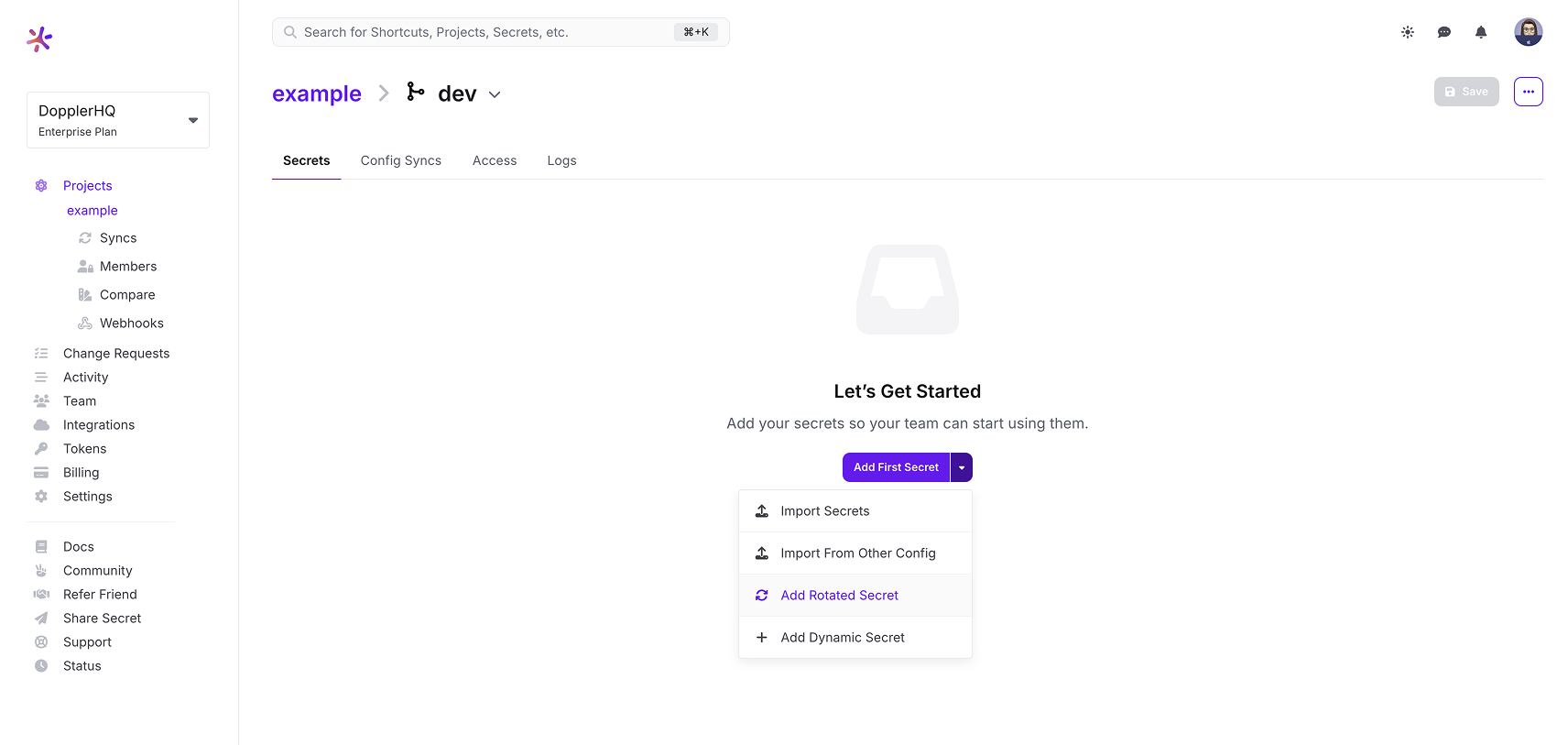Open Refer Friend link

click(100, 595)
